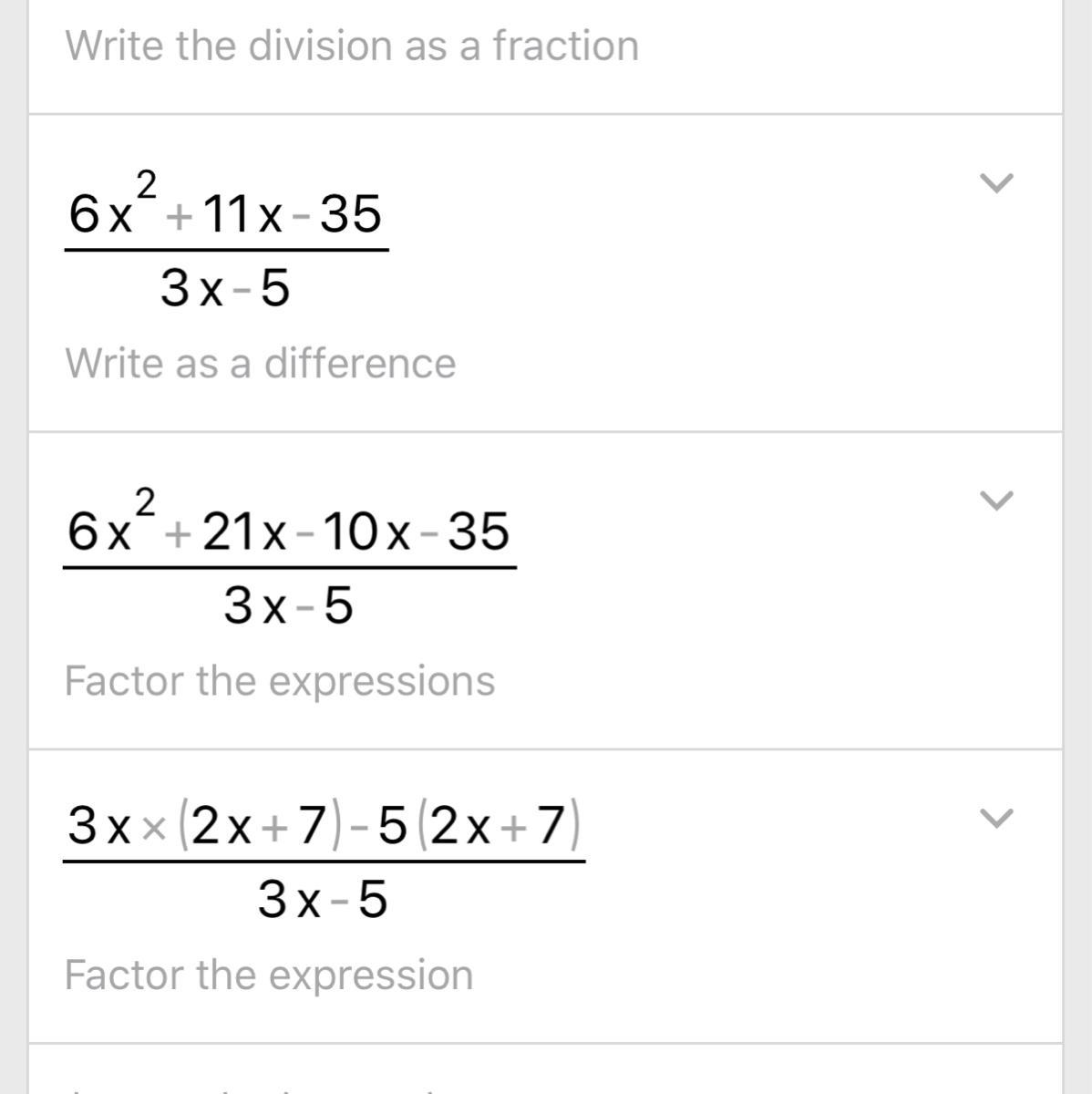Tap the "Write the division as a fraction" hint
The image size is (1092, 1094).
[x=352, y=46]
